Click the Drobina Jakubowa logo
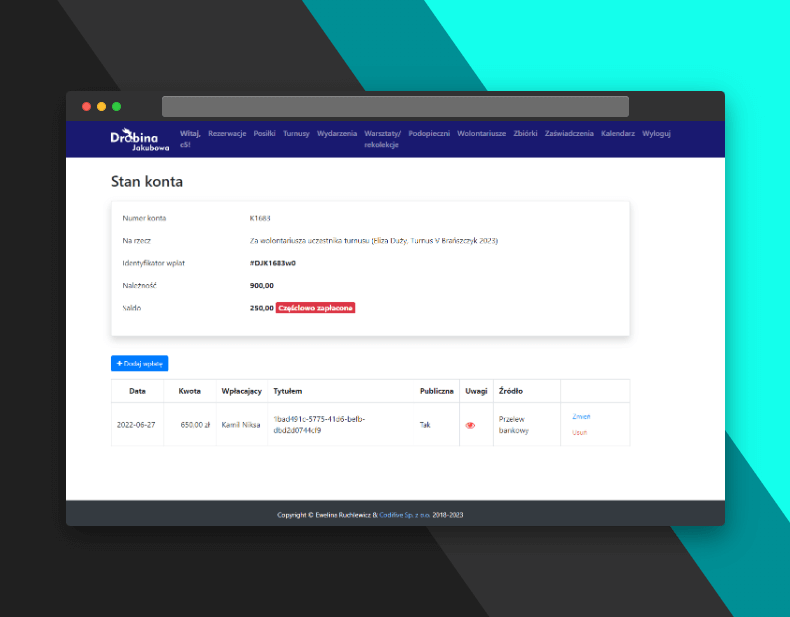Viewport: 790px width, 617px height. (134, 138)
